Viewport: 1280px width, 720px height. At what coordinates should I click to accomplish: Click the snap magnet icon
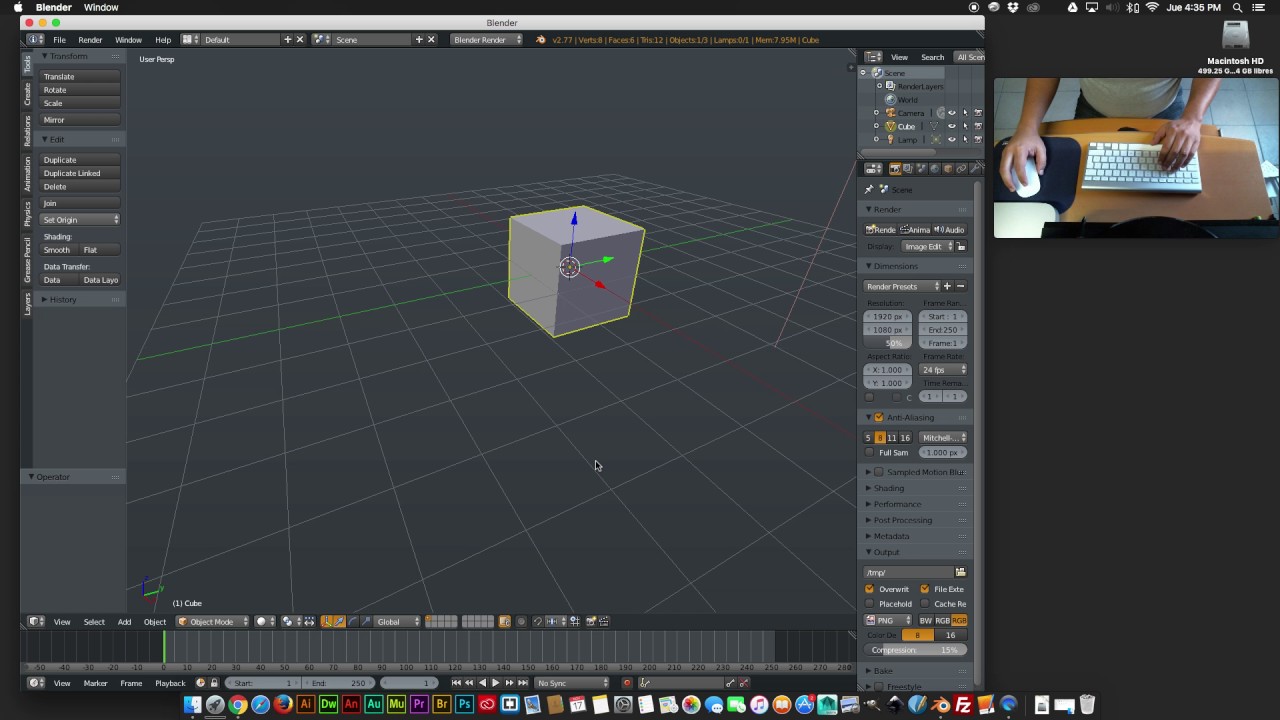537,622
